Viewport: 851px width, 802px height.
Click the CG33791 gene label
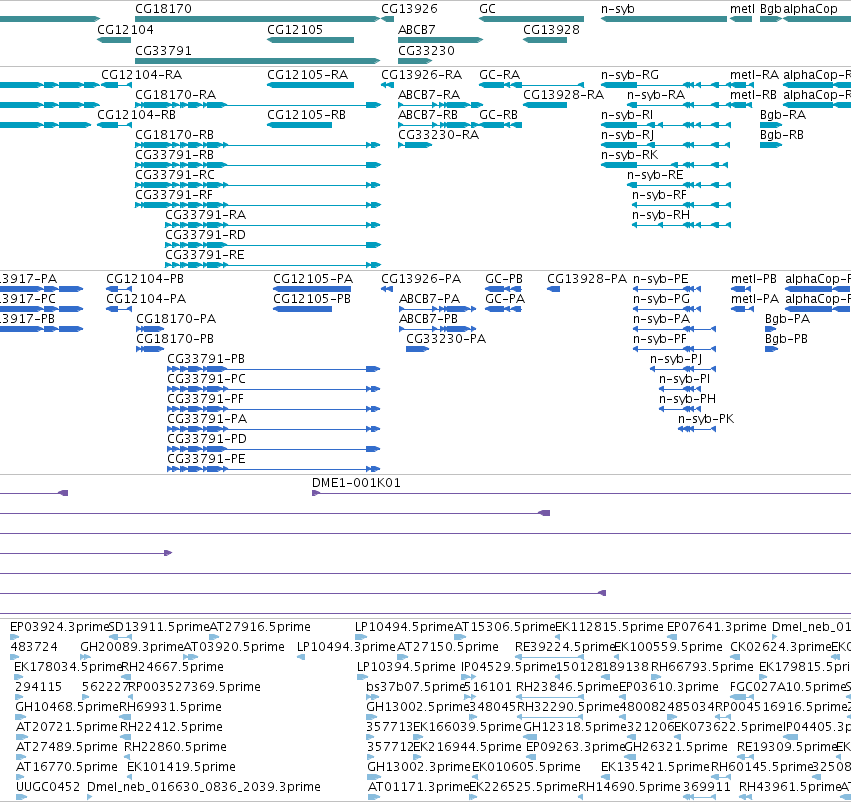pyautogui.click(x=163, y=50)
